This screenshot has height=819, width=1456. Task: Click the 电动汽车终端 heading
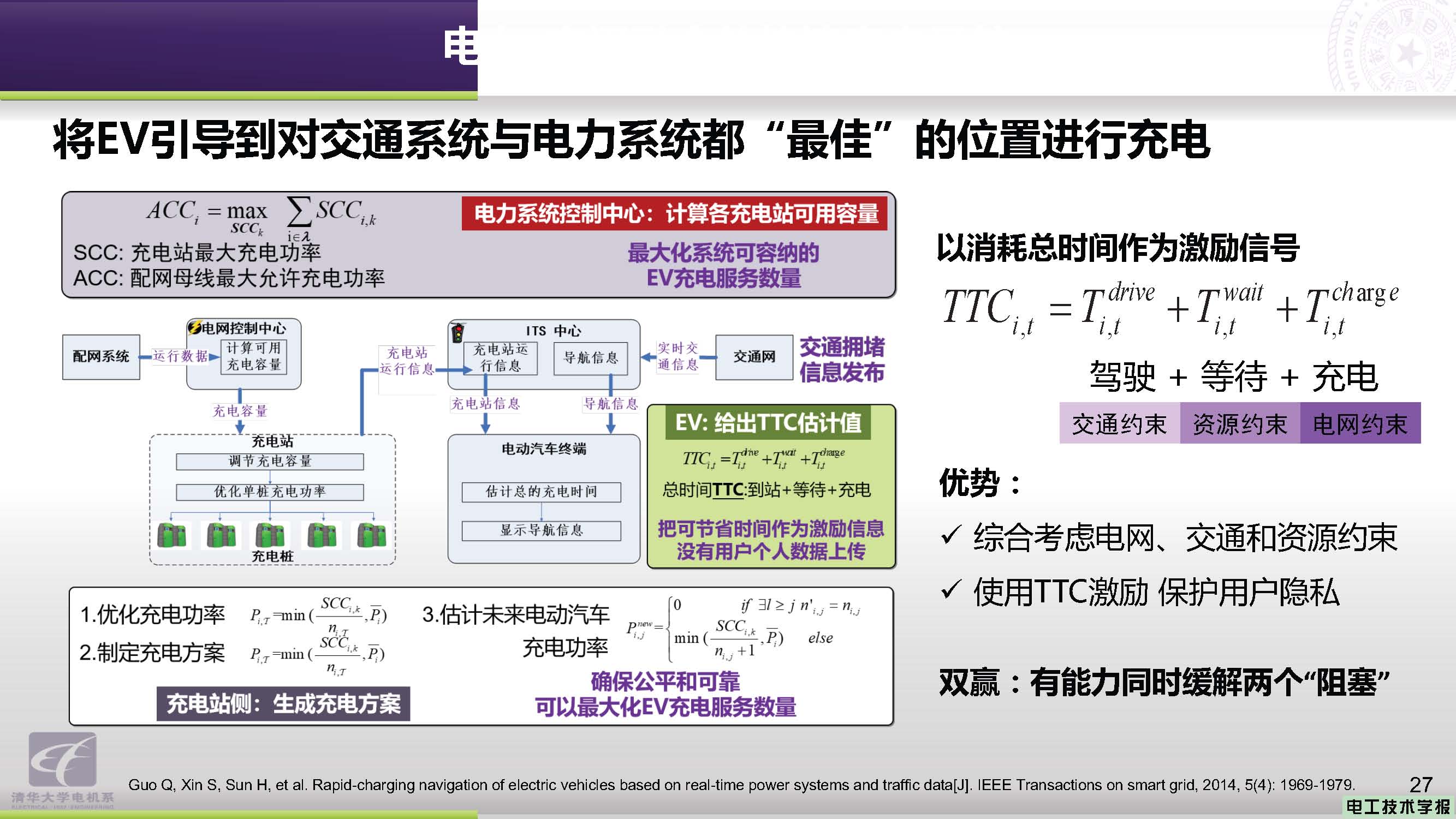coord(544,449)
